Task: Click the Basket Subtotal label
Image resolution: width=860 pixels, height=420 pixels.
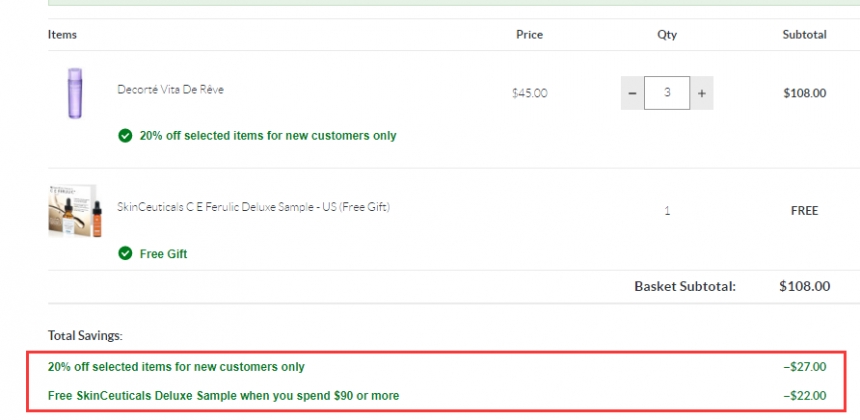Action: point(685,286)
